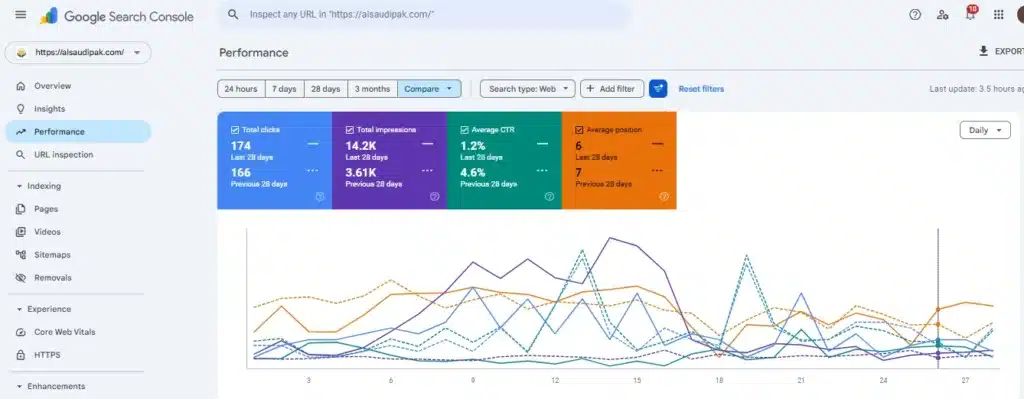Open the help question mark icon
Screen dimensions: 1024x399
pos(915,14)
